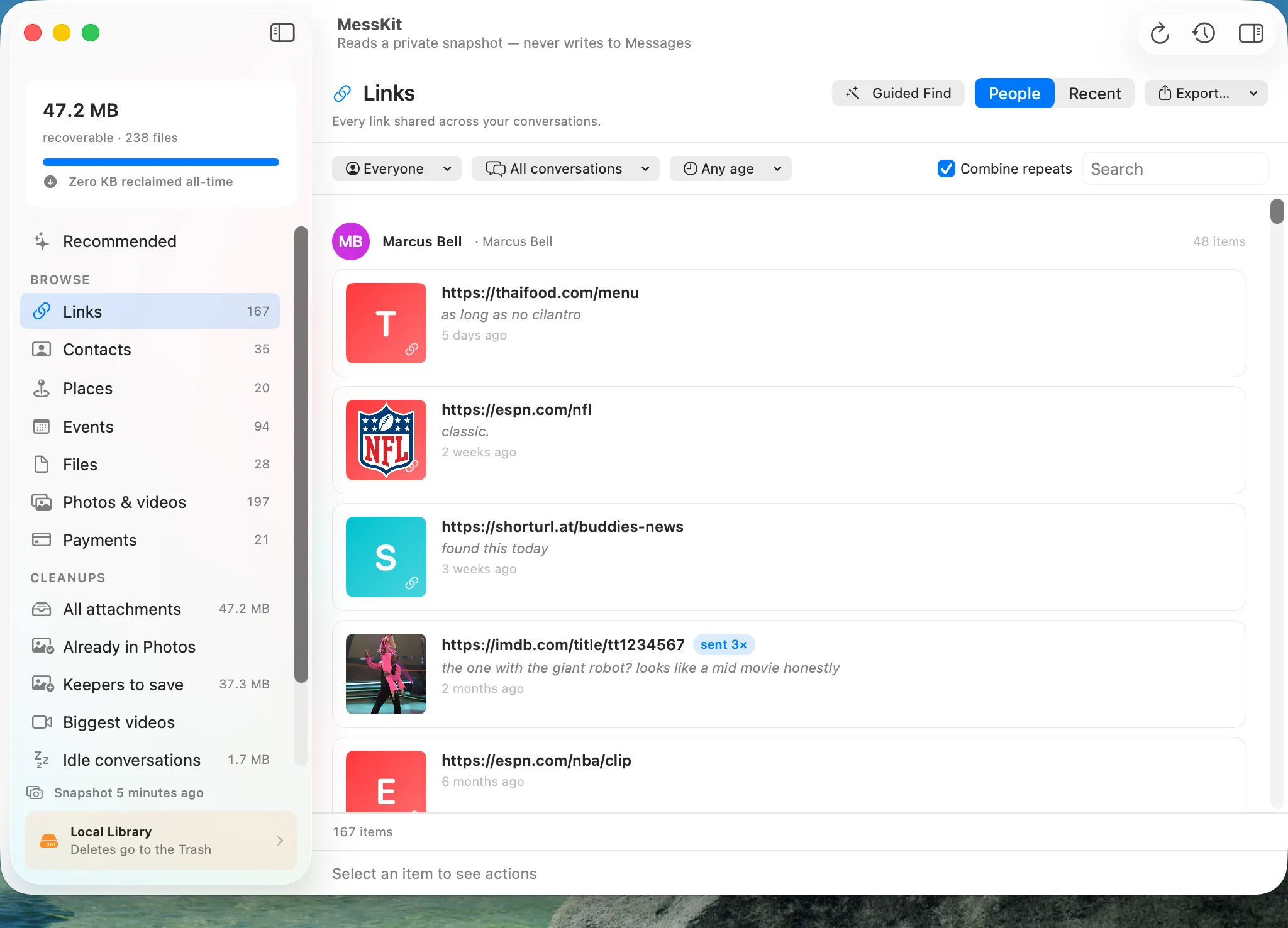Viewport: 1288px width, 928px height.
Task: Click the Photos & videos icon
Action: (x=42, y=502)
